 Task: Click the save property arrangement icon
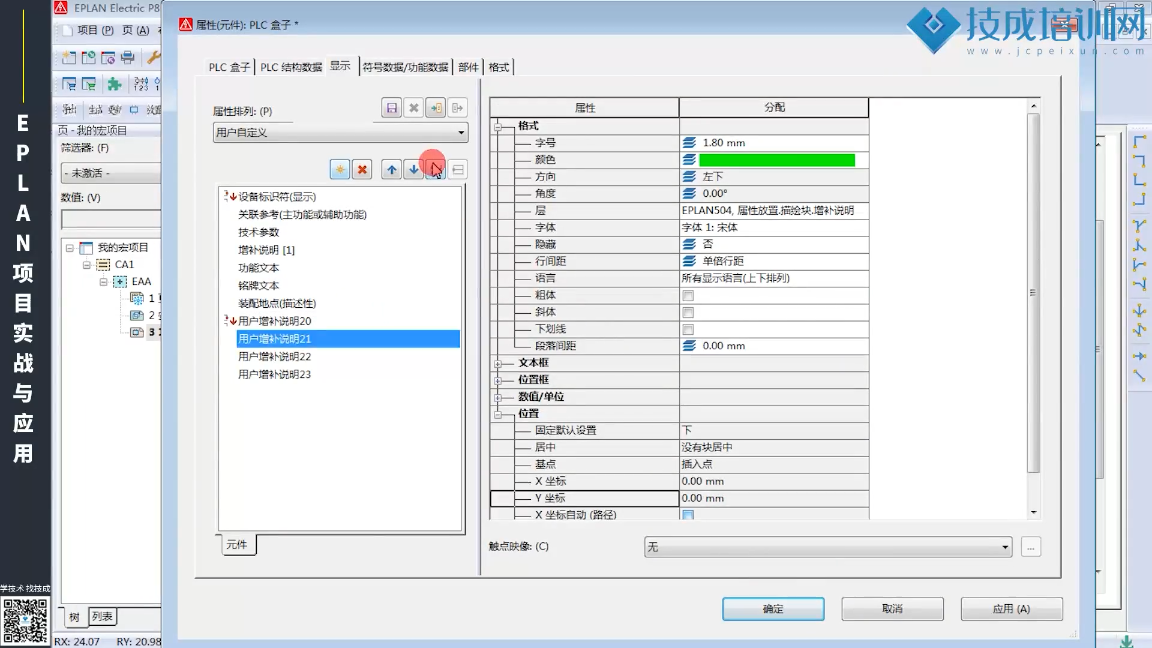click(391, 108)
